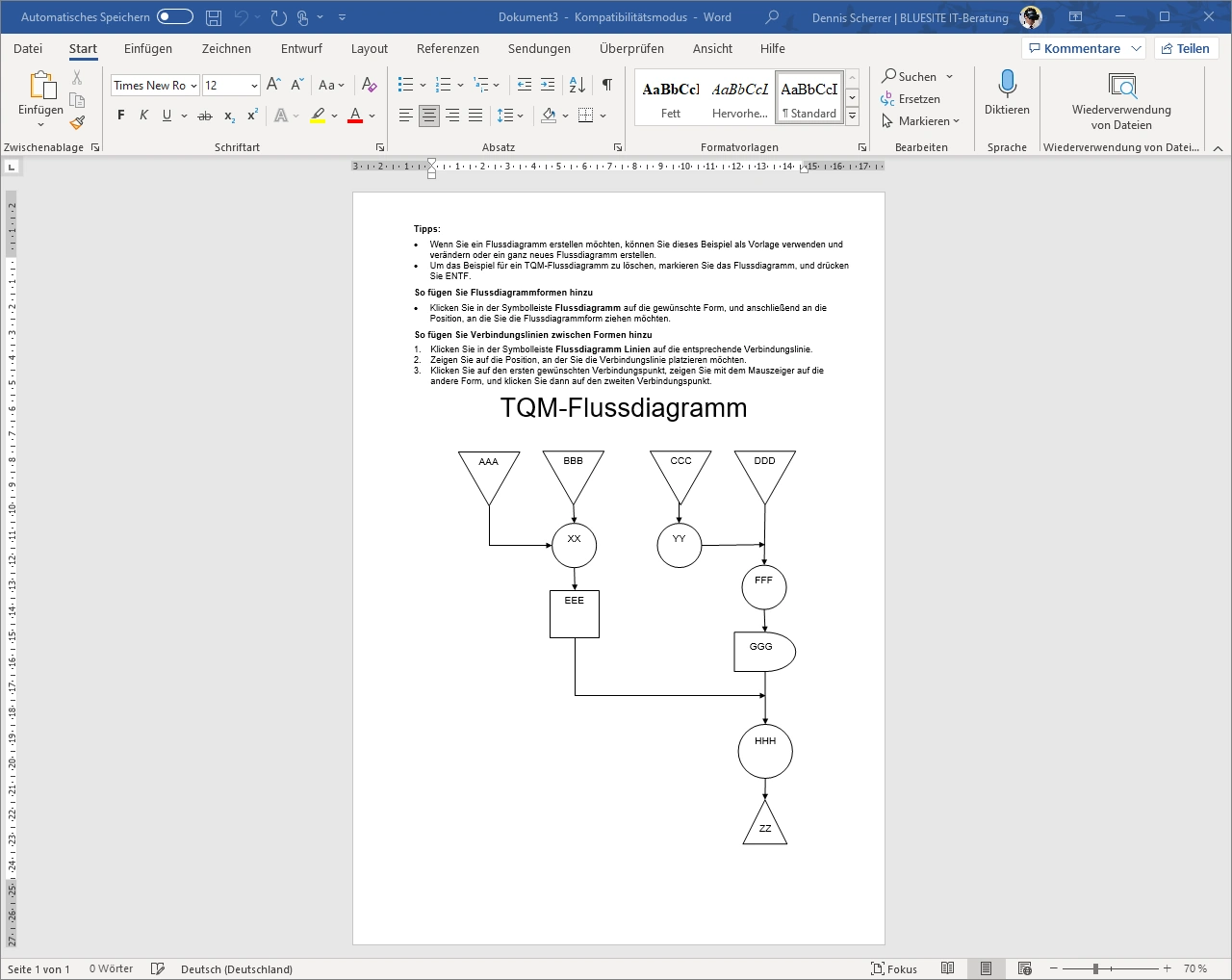Image resolution: width=1232 pixels, height=980 pixels.
Task: Click the touch/mouse mode icon
Action: pyautogui.click(x=303, y=17)
